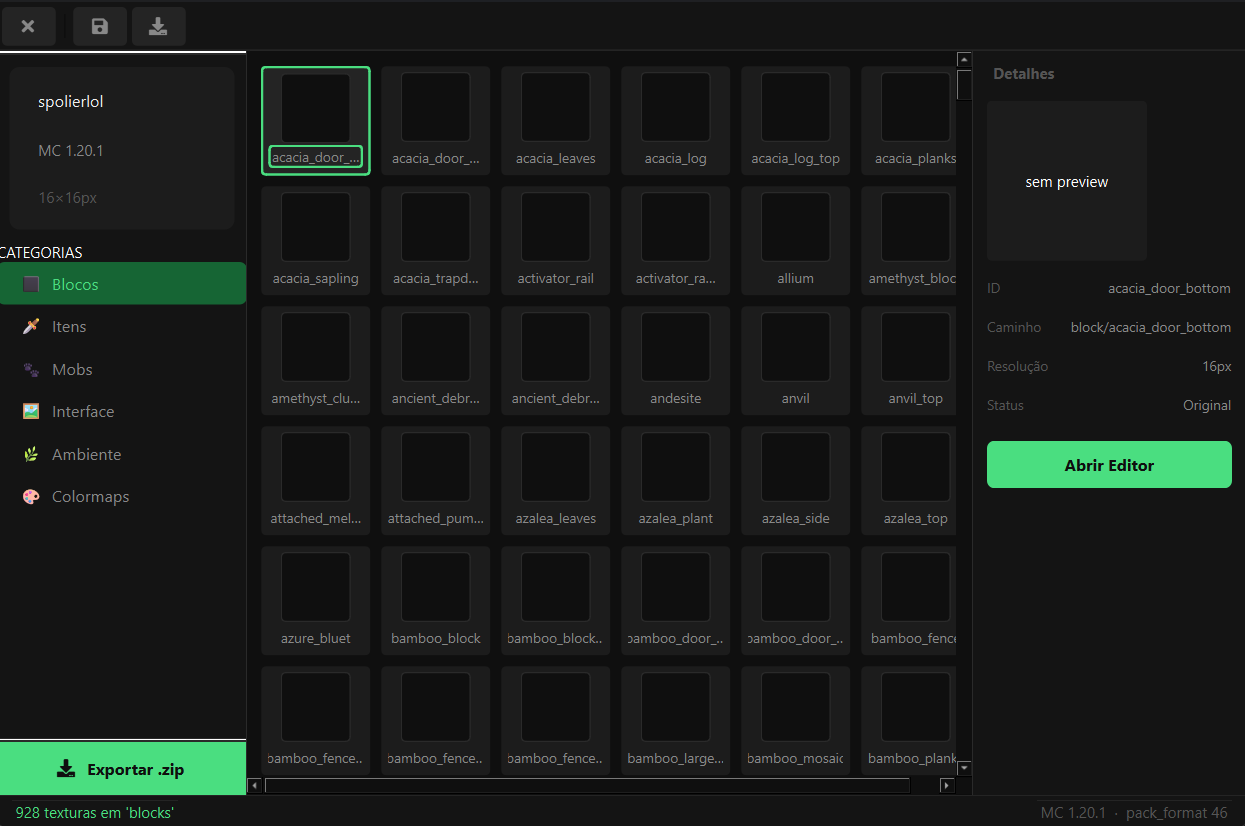Click the Itens sword icon

click(31, 326)
